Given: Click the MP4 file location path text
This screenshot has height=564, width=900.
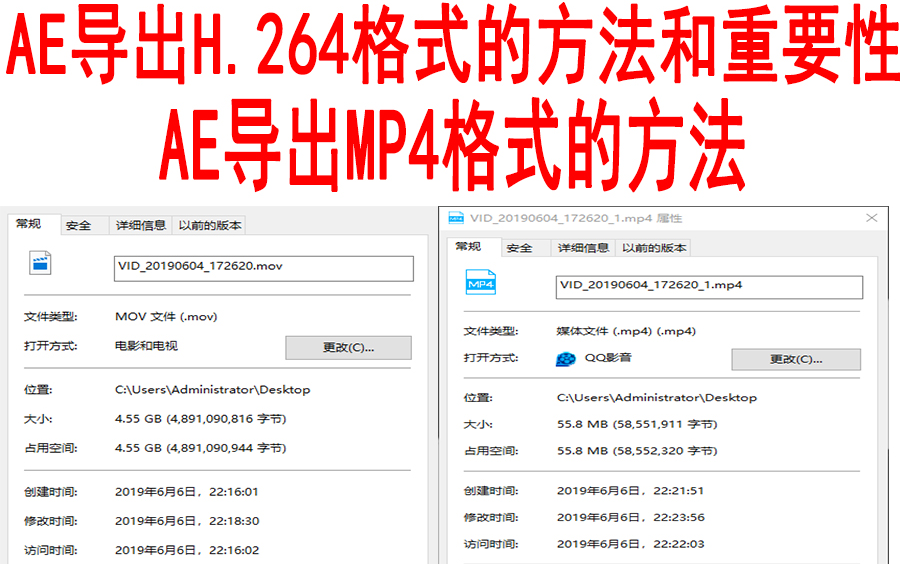Looking at the screenshot, I should (657, 398).
